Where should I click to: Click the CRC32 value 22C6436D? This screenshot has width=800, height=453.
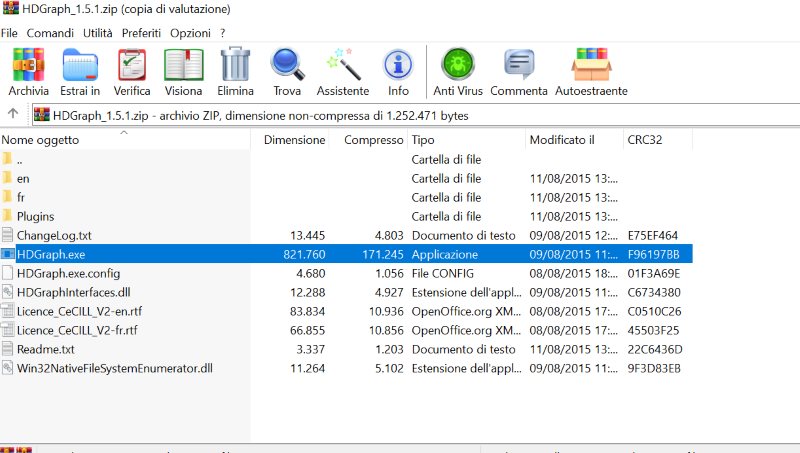point(655,349)
